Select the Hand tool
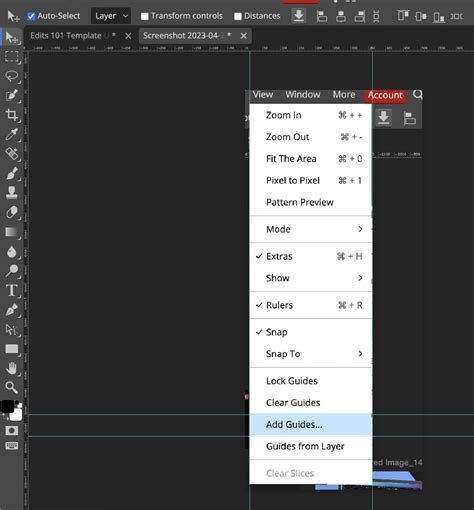The width and height of the screenshot is (474, 510). pos(12,368)
